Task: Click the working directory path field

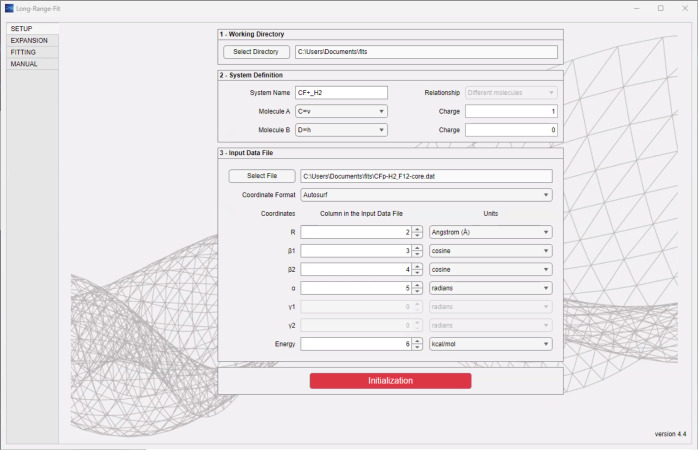Action: [x=426, y=52]
